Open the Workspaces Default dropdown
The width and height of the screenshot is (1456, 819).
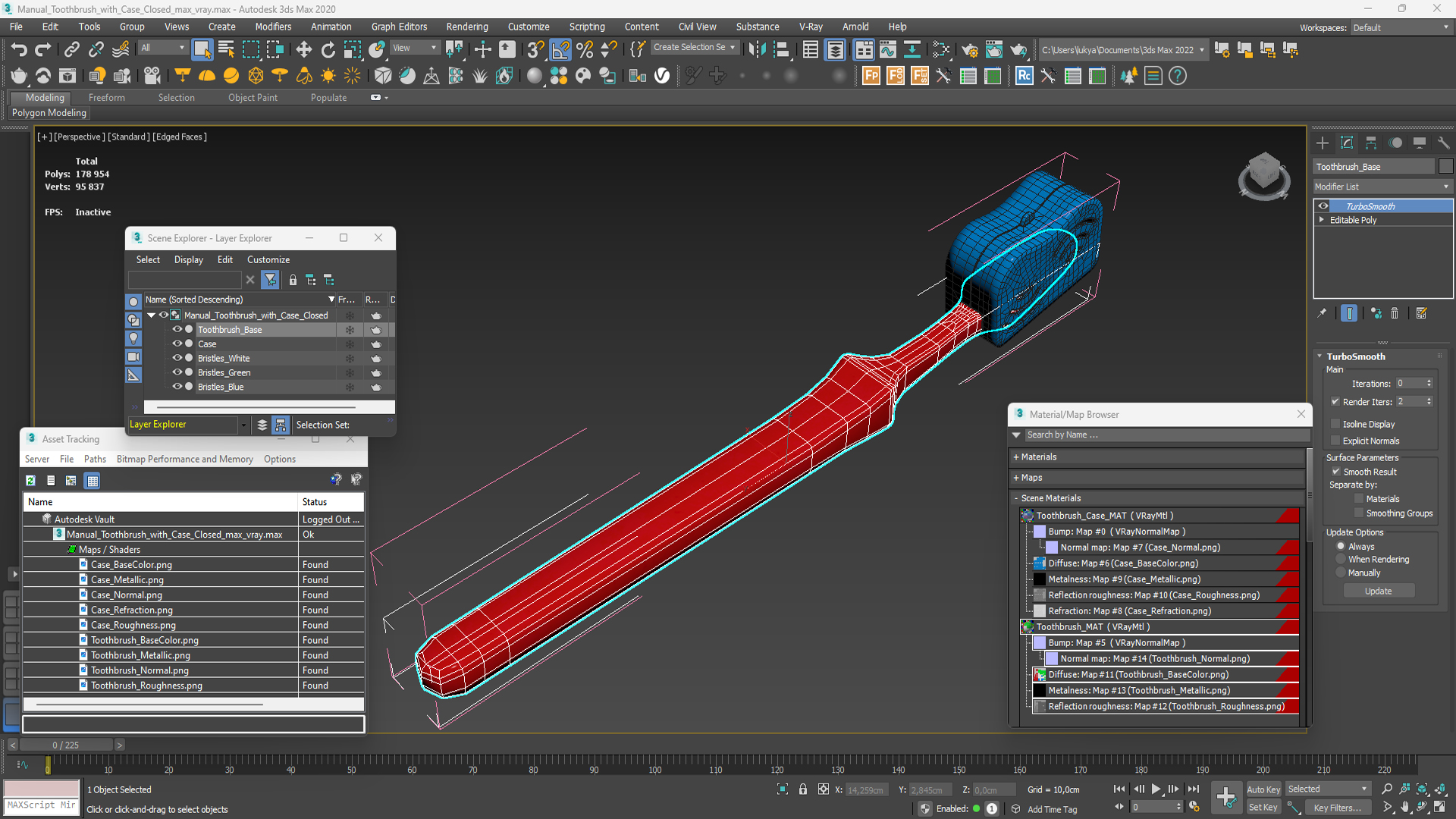pos(1401,27)
